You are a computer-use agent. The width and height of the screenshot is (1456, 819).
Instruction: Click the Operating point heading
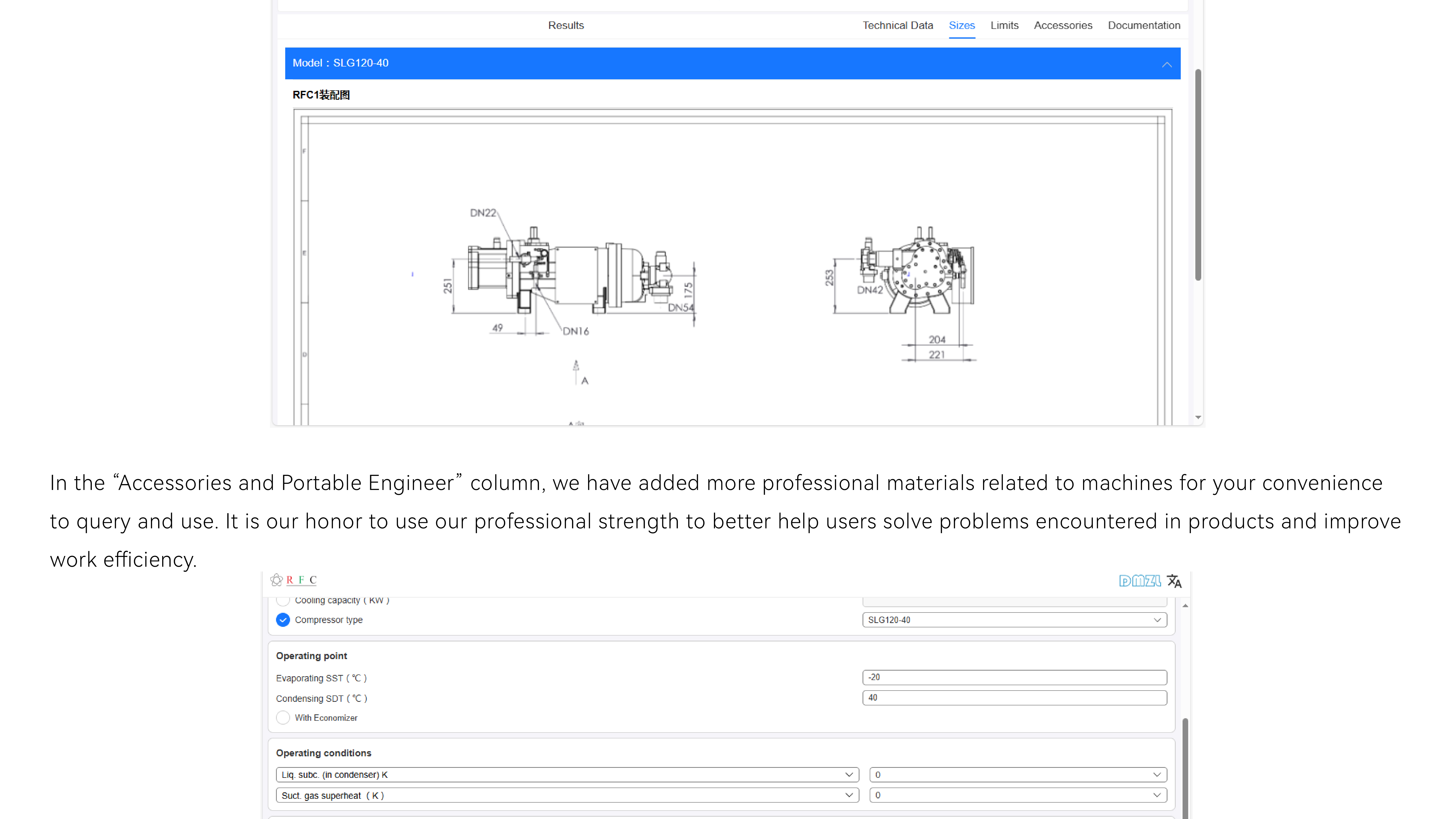point(312,656)
